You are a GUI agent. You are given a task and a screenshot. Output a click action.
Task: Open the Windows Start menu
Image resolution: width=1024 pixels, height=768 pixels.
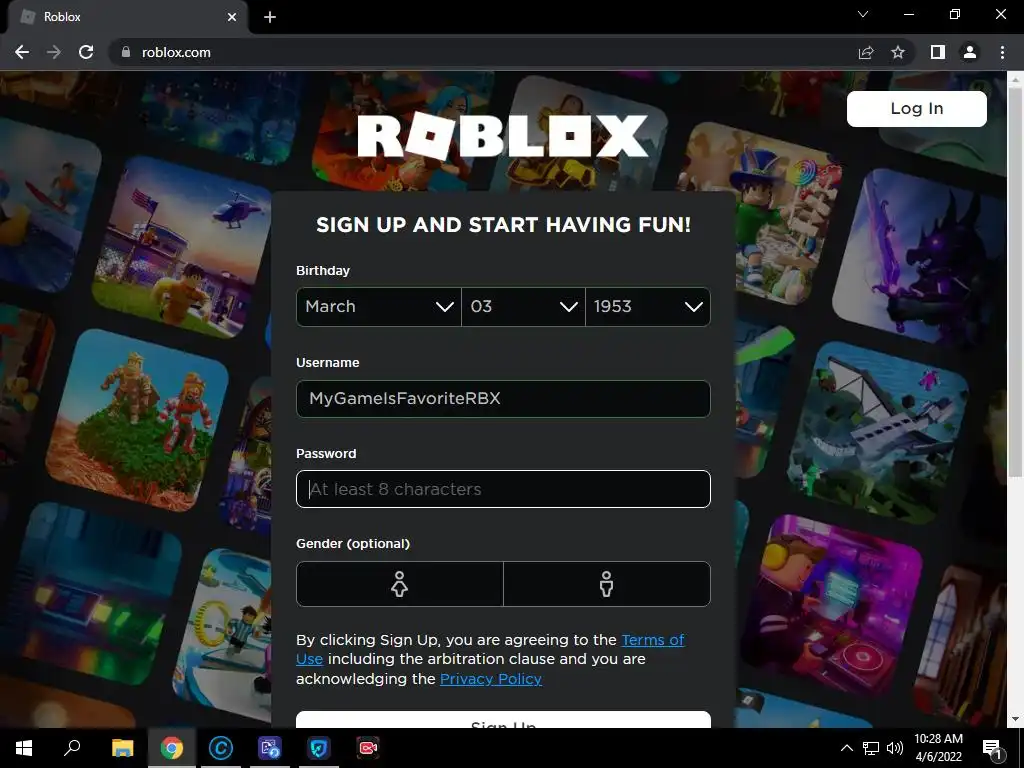[24, 748]
